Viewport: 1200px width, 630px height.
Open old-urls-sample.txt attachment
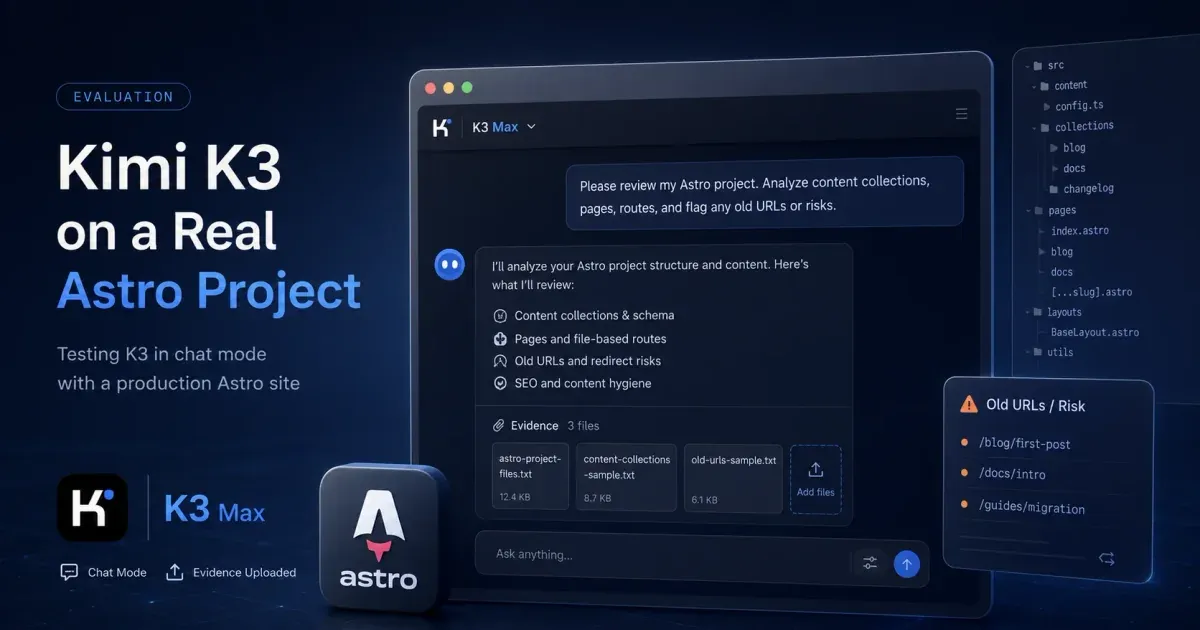coord(733,477)
